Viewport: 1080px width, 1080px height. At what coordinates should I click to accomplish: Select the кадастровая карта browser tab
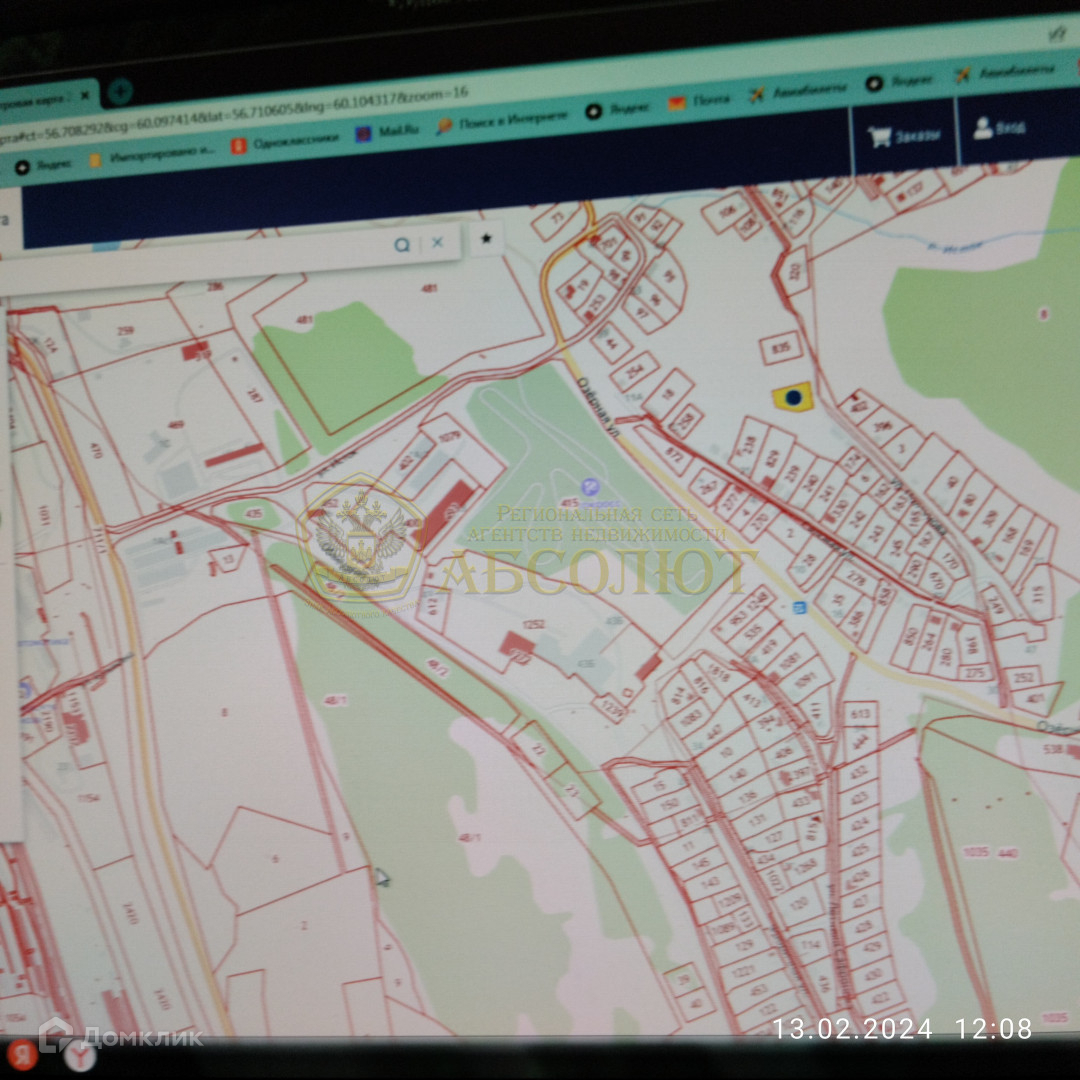click(x=48, y=98)
